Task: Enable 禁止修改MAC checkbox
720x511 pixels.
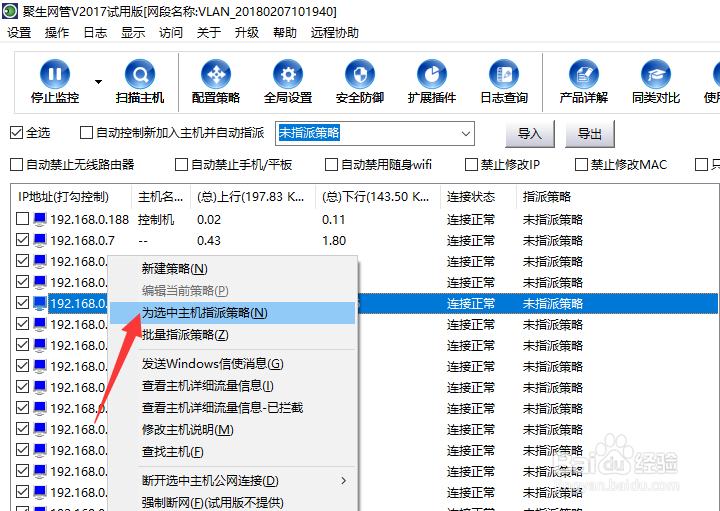Action: [x=581, y=164]
